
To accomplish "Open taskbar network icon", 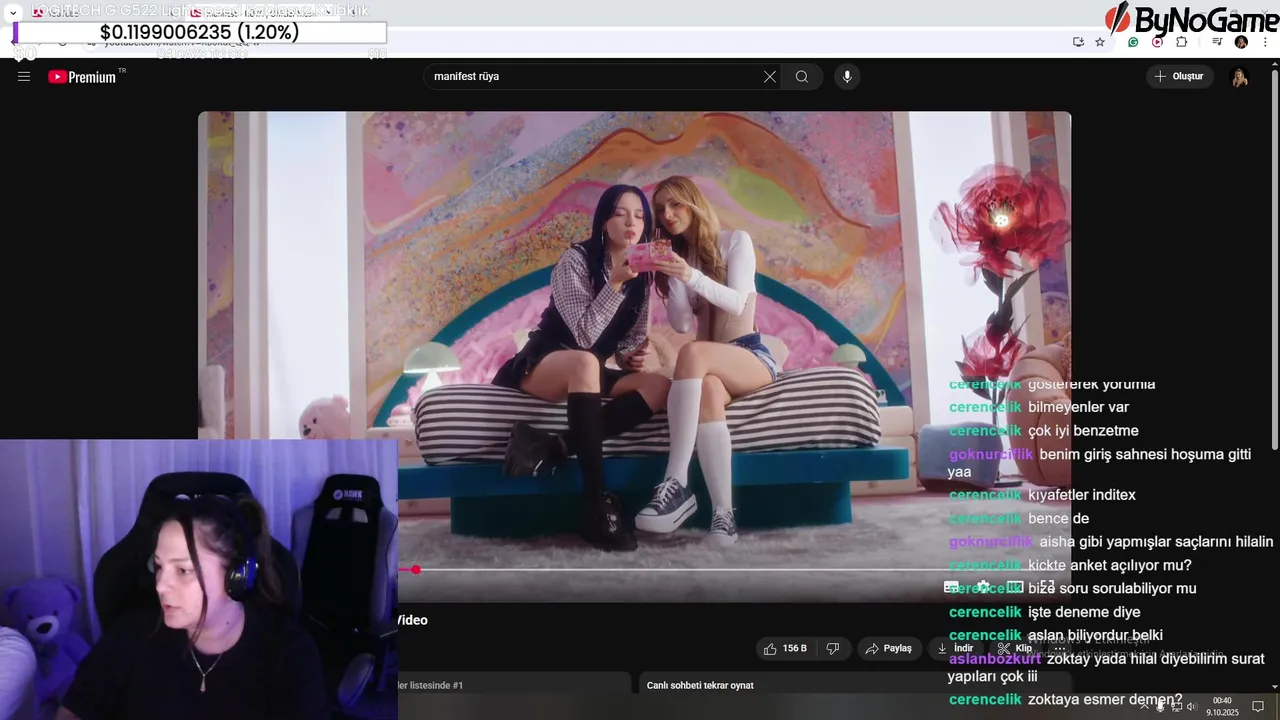I will pos(1176,706).
